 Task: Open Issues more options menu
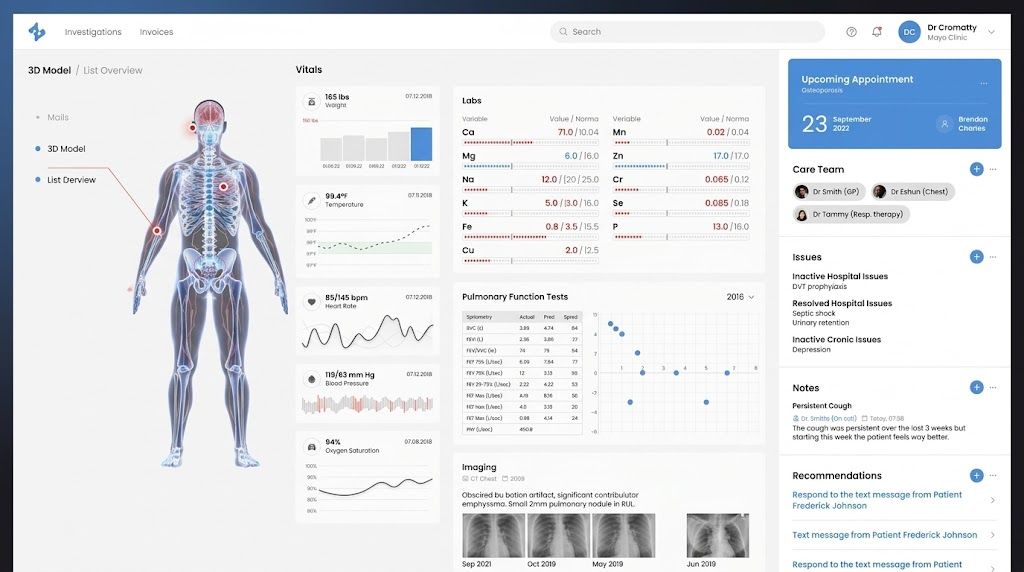pyautogui.click(x=993, y=257)
